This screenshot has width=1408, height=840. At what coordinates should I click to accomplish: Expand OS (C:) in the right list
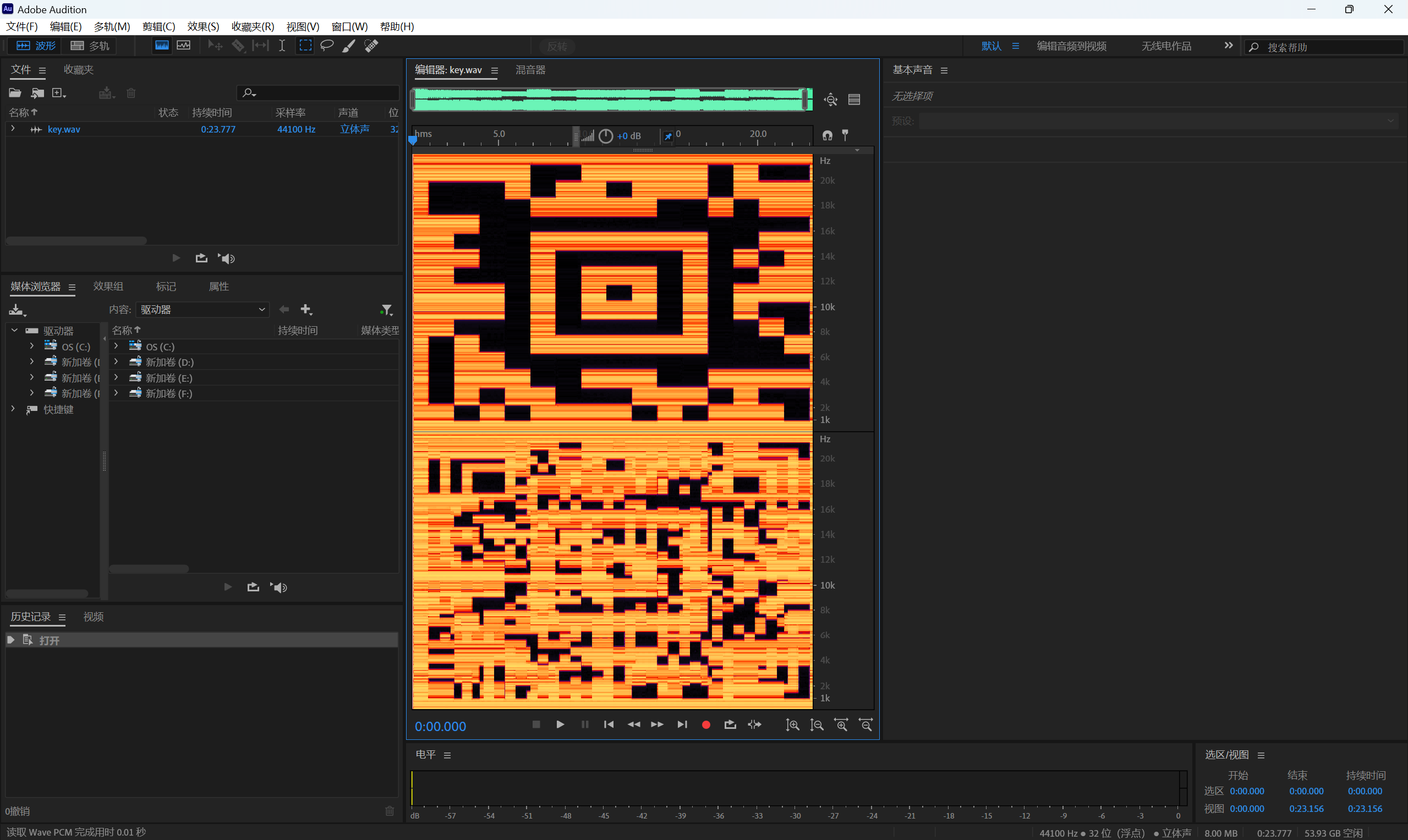(x=116, y=346)
